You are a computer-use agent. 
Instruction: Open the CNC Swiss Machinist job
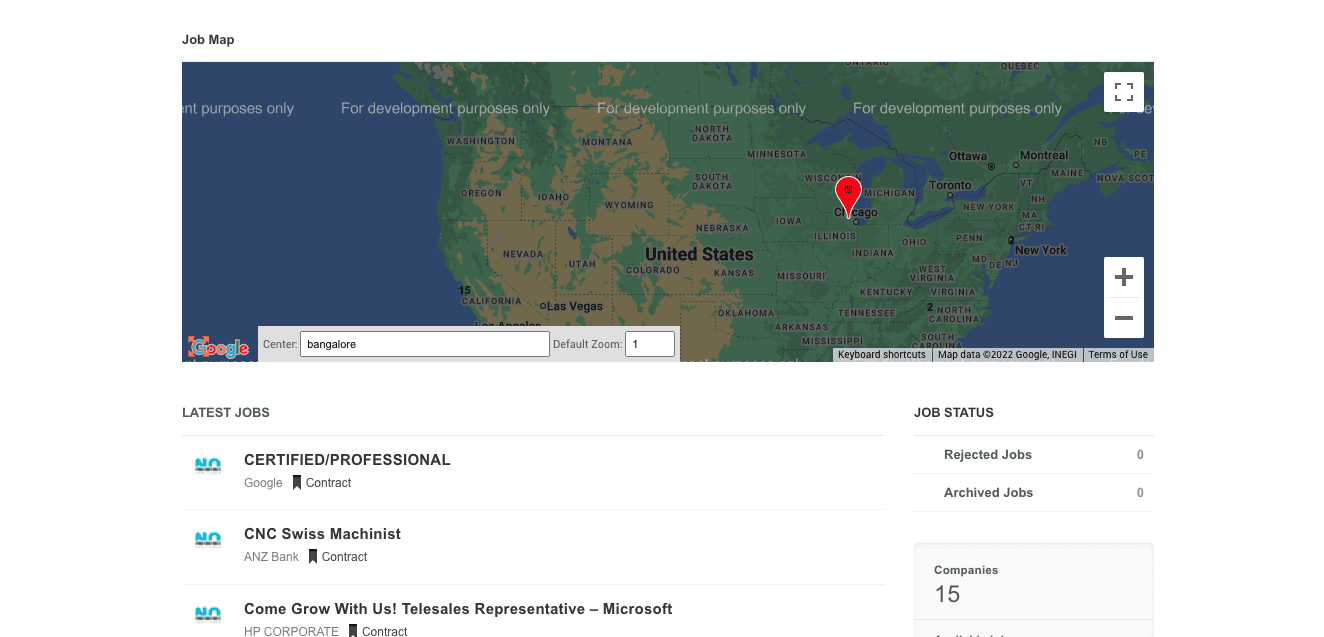point(322,534)
